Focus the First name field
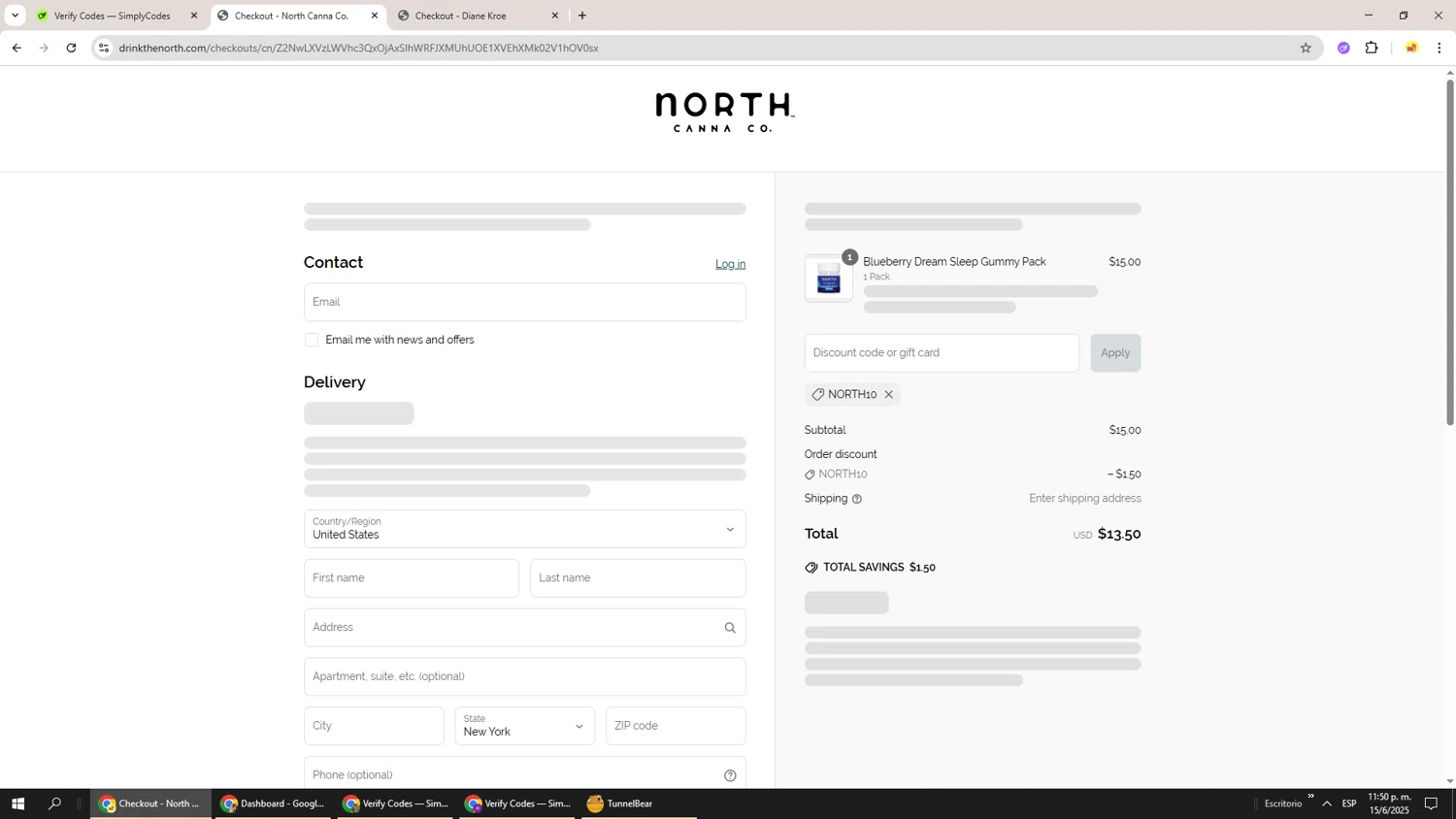Viewport: 1456px width, 819px height. click(x=412, y=578)
